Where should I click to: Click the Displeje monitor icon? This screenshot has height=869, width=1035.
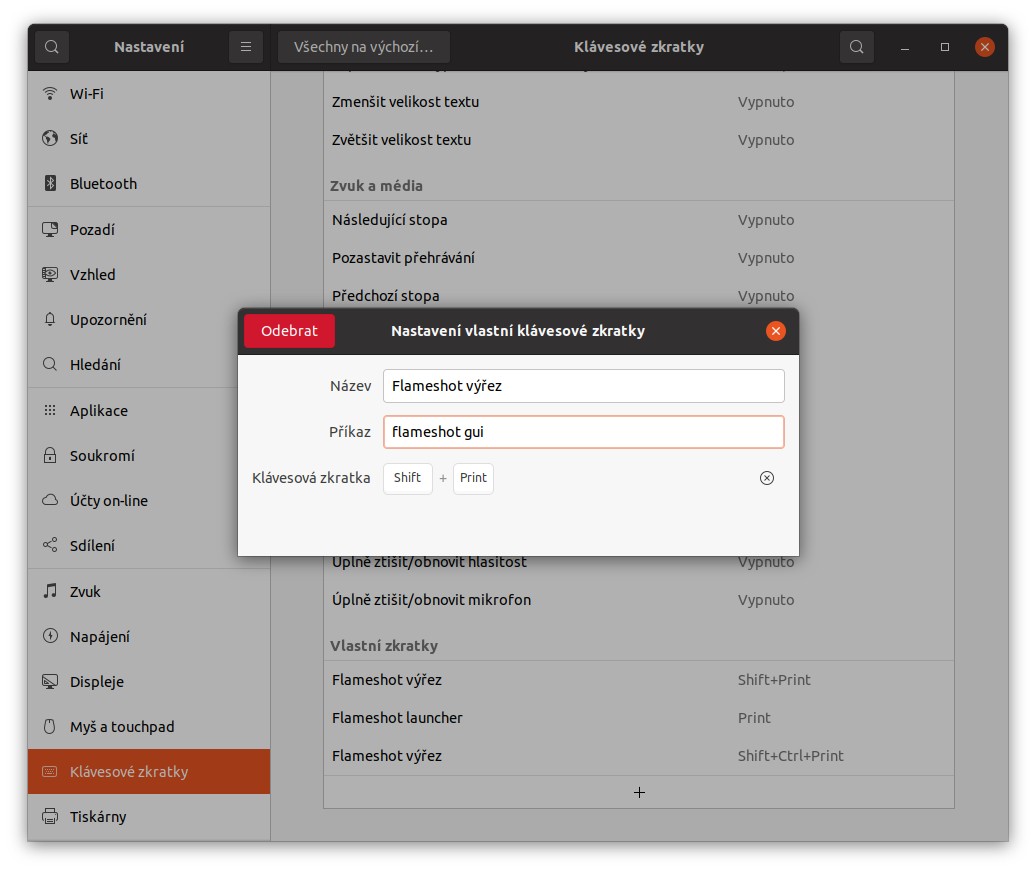click(50, 681)
